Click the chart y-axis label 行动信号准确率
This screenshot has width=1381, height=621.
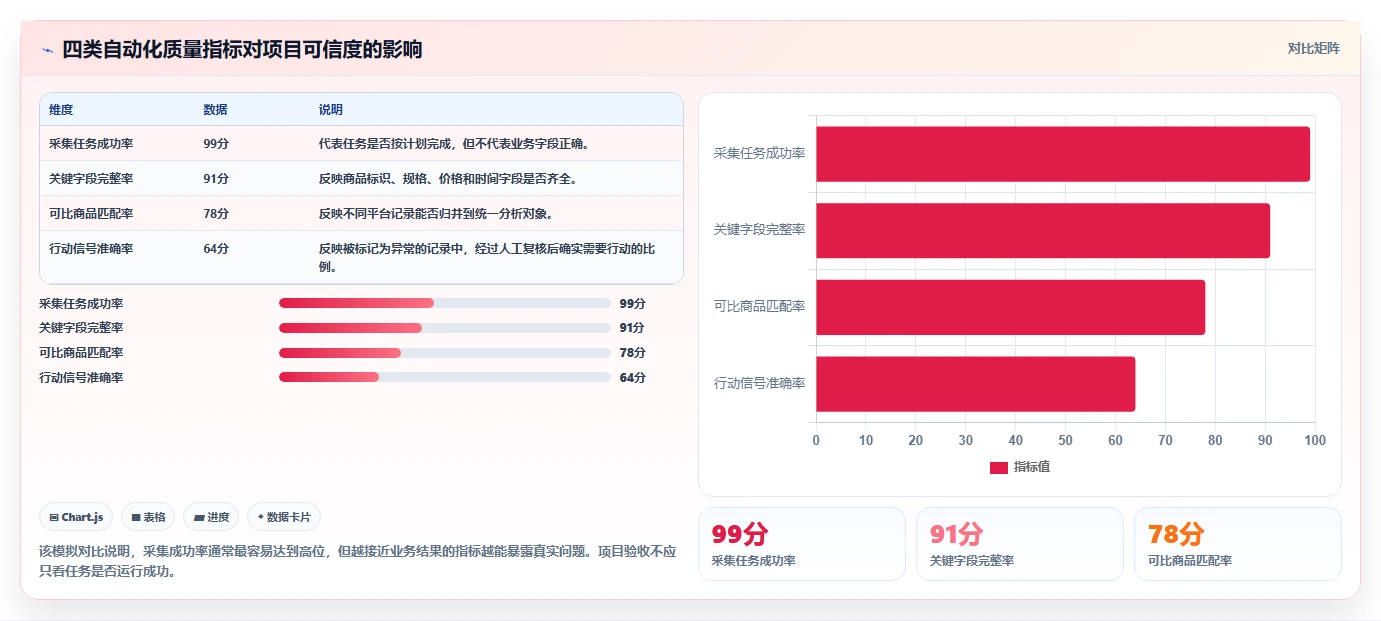[759, 384]
